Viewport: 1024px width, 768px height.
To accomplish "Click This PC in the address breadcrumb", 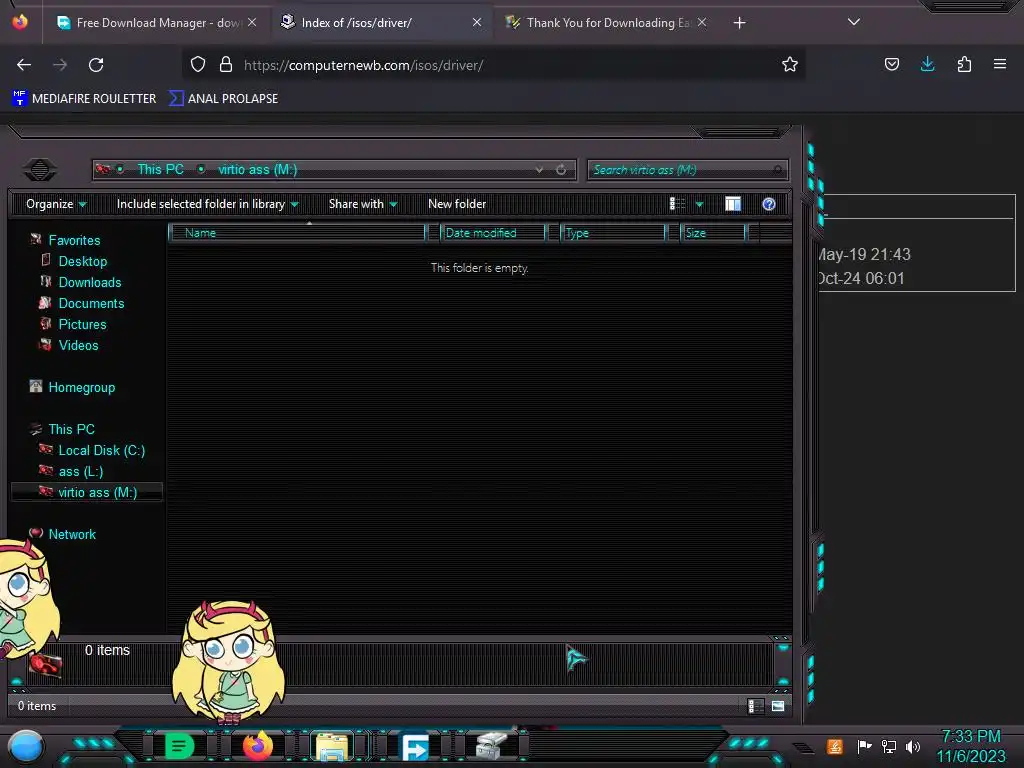I will (161, 170).
